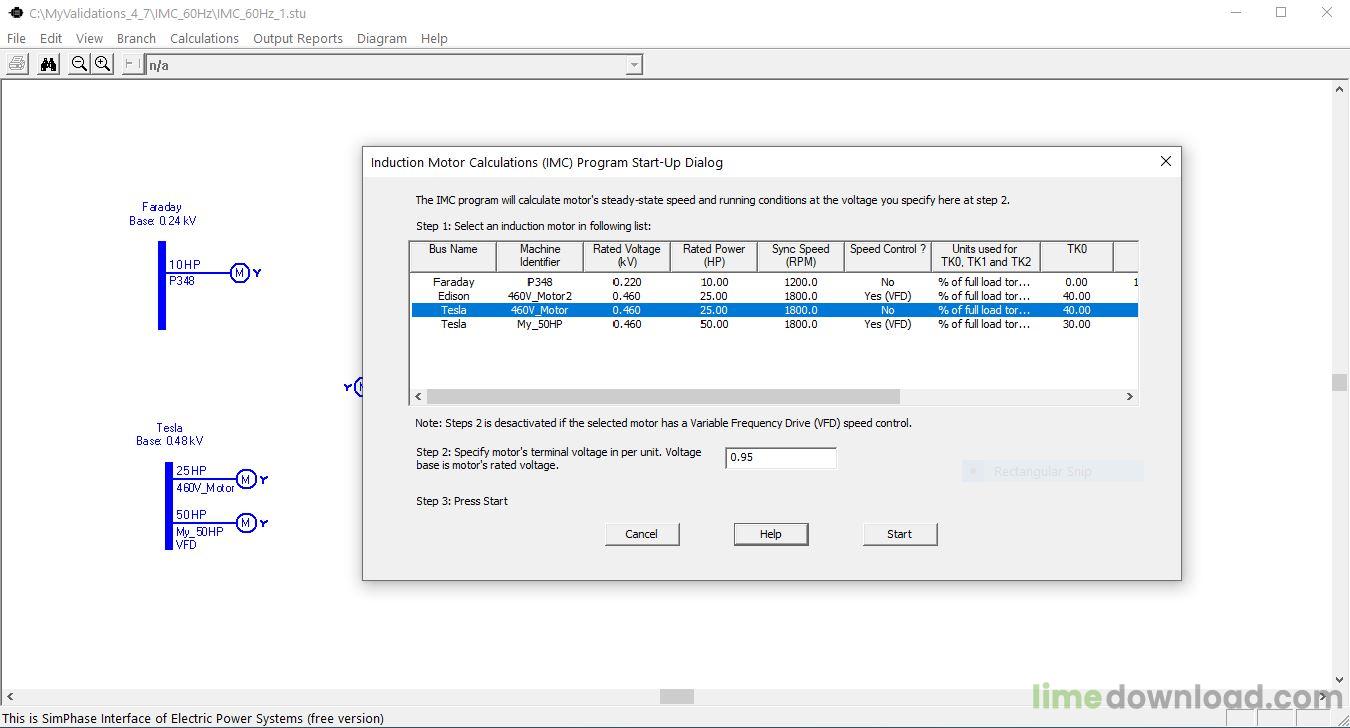Open the Output Reports menu
Image resolution: width=1350 pixels, height=728 pixels.
297,38
